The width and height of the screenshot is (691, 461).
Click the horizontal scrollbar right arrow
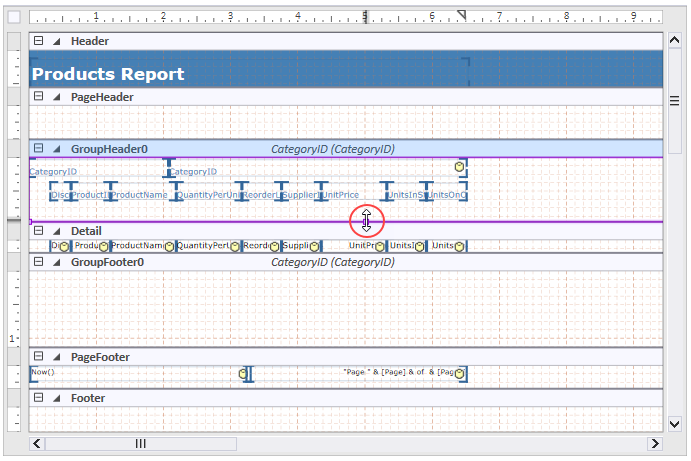[x=654, y=443]
